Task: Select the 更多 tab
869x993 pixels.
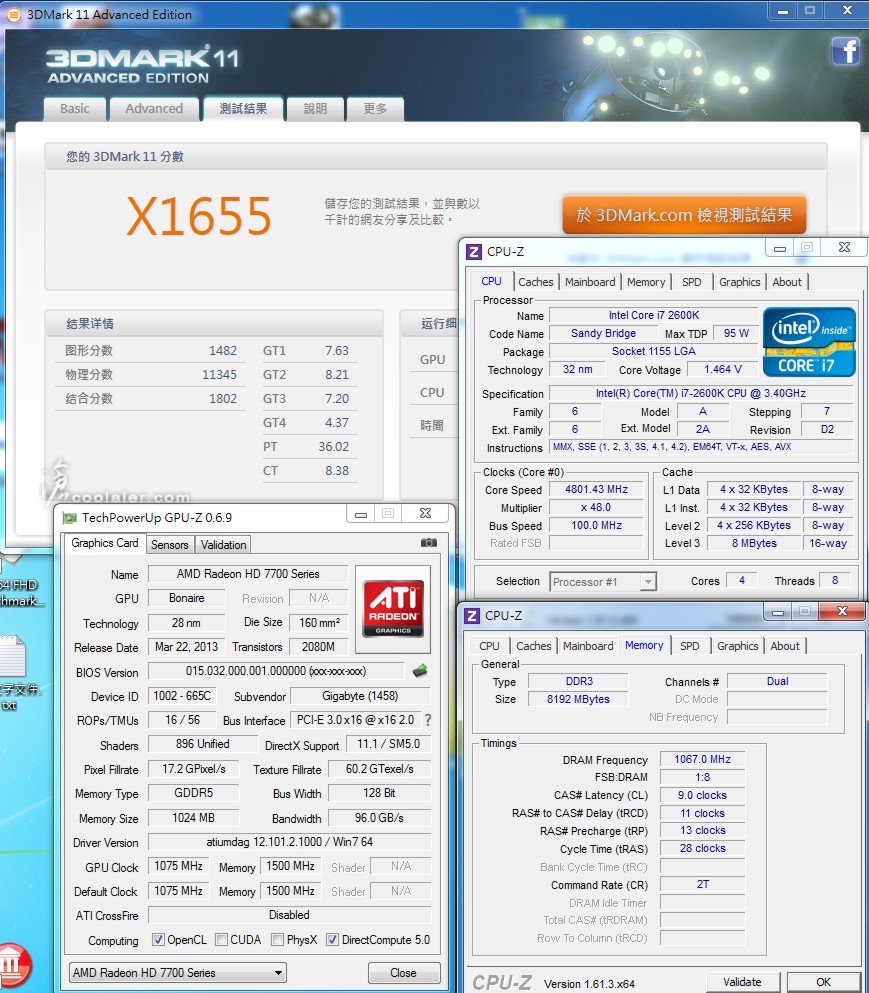Action: pos(375,109)
